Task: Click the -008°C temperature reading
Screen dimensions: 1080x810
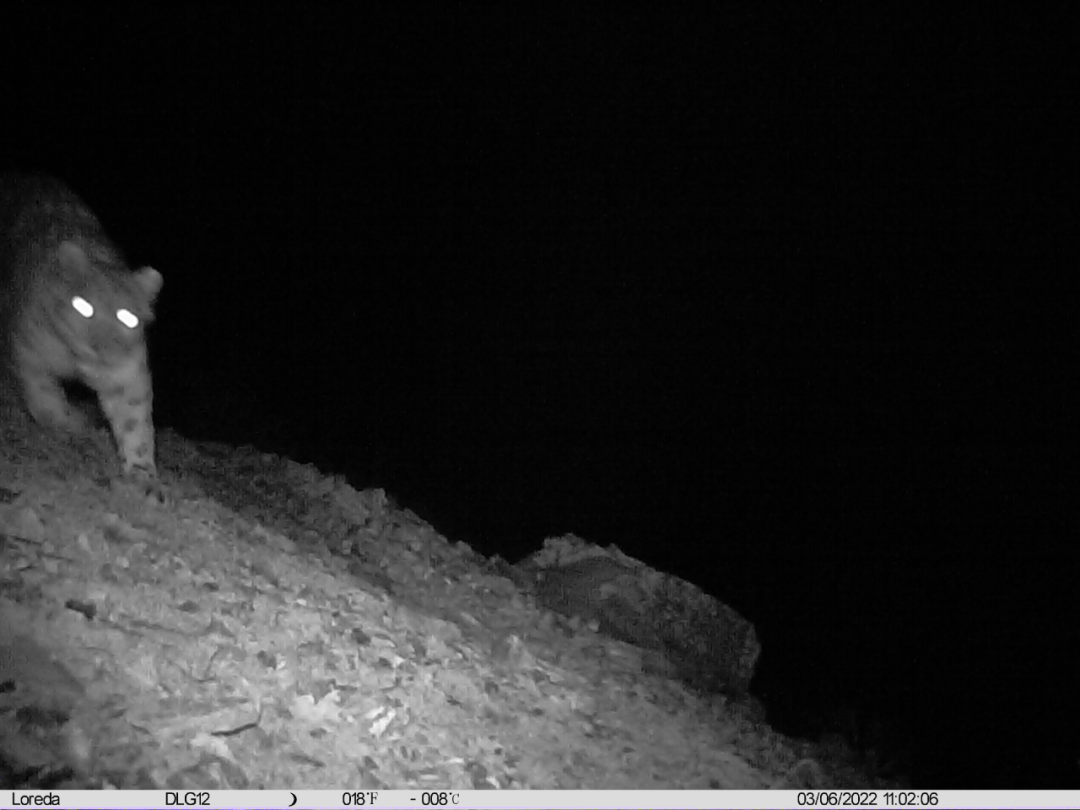Action: coord(435,799)
